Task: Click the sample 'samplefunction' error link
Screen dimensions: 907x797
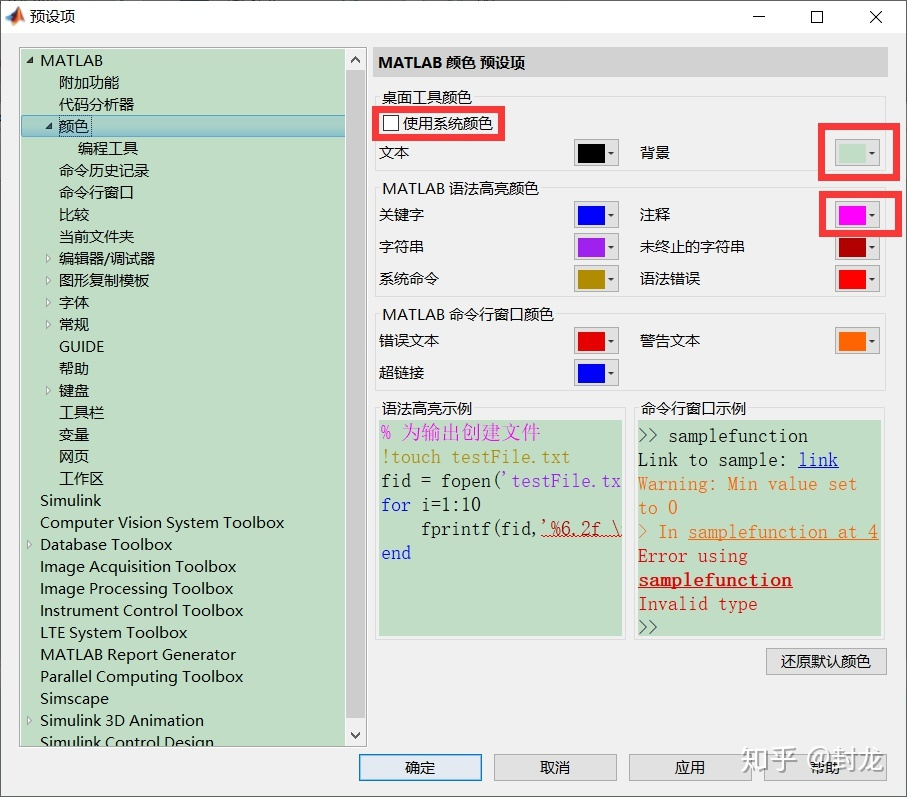Action: click(x=715, y=580)
